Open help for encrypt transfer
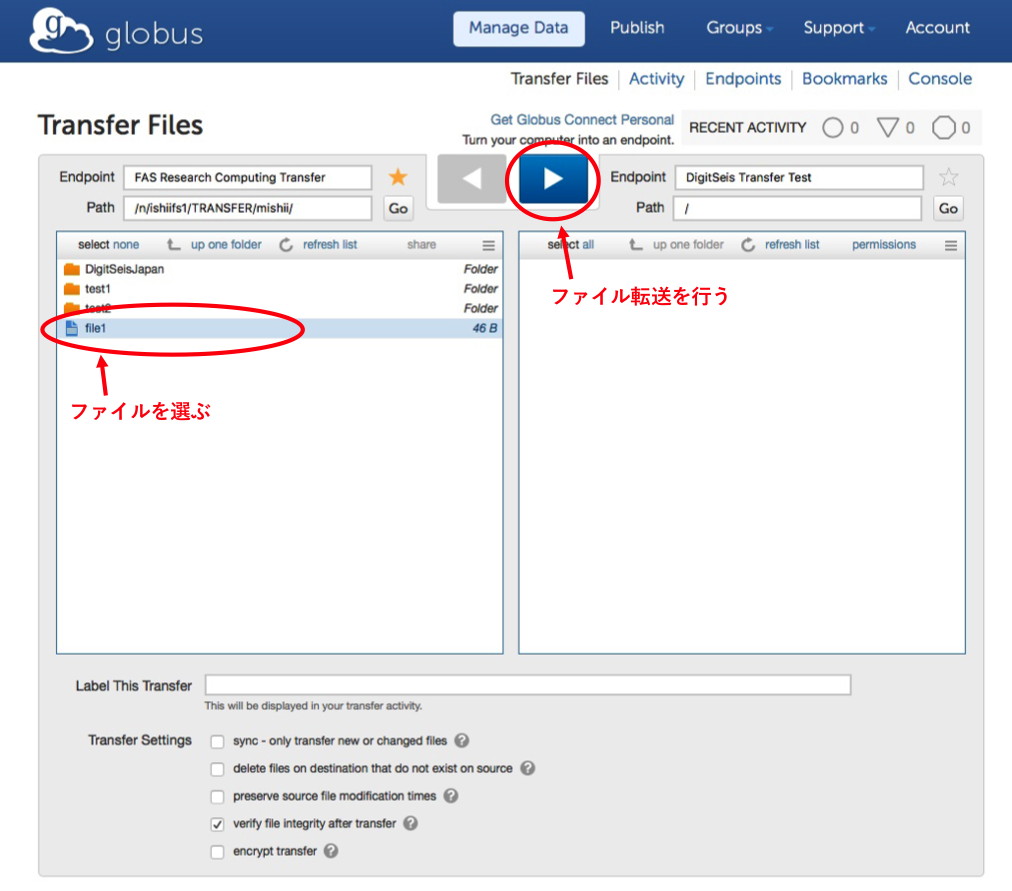Screen dimensions: 1012x891 click(x=331, y=851)
